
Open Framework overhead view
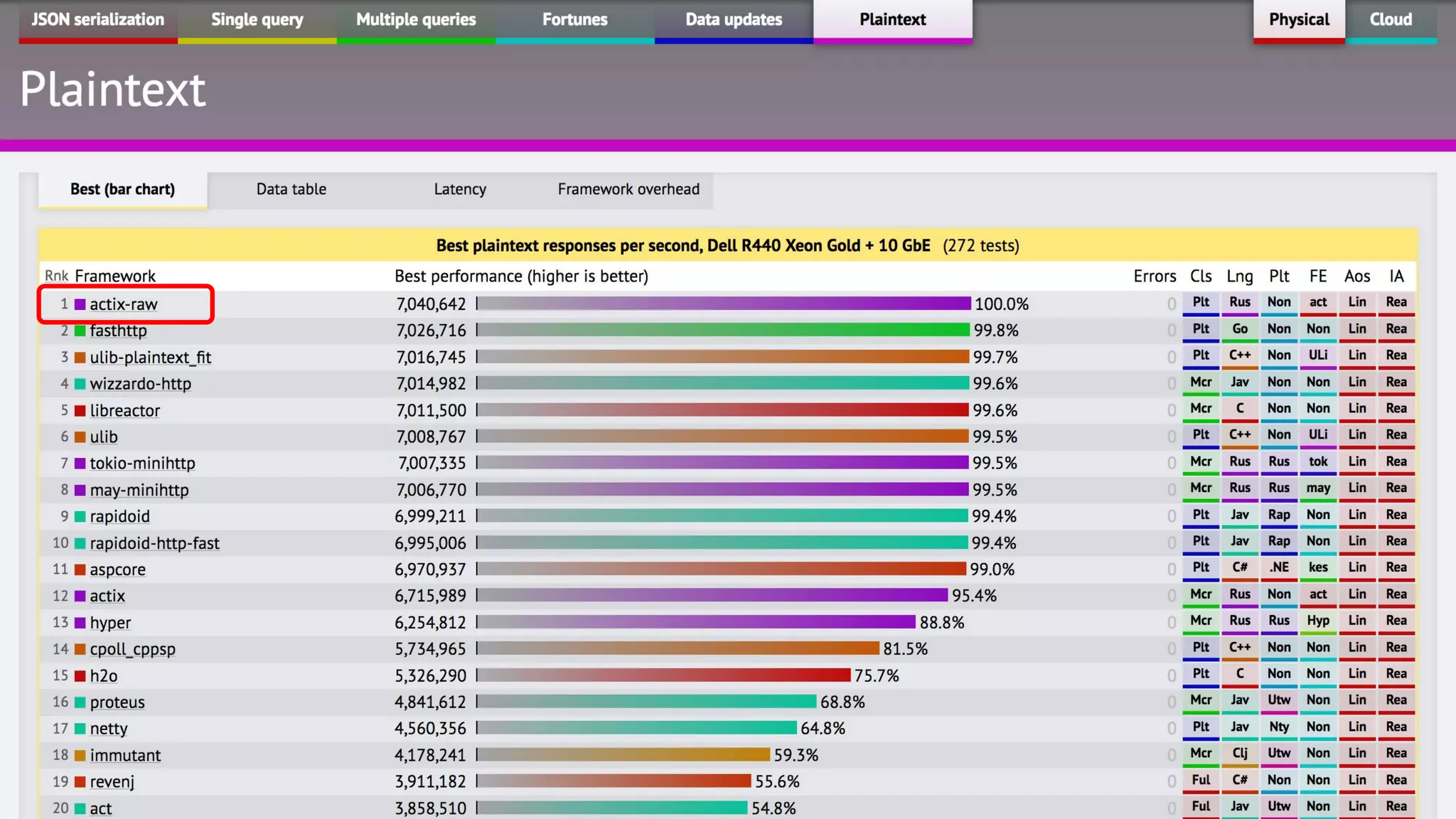[x=628, y=189]
